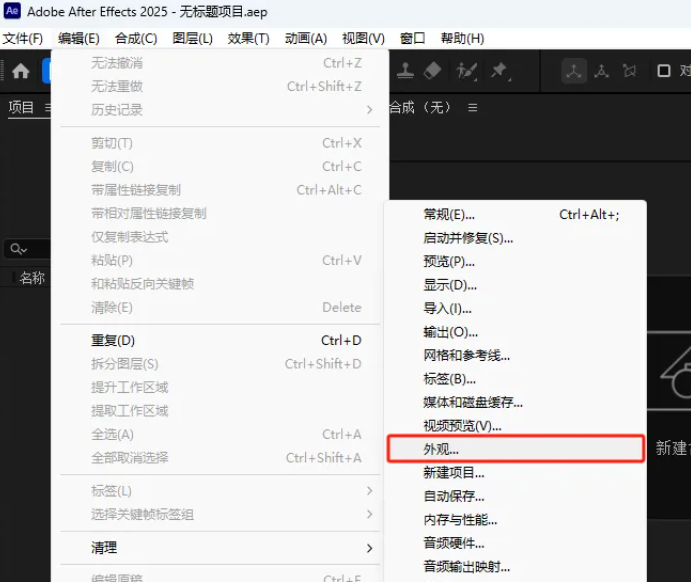Click the 名称 column header
Viewport: 691px width, 582px height.
[x=32, y=278]
